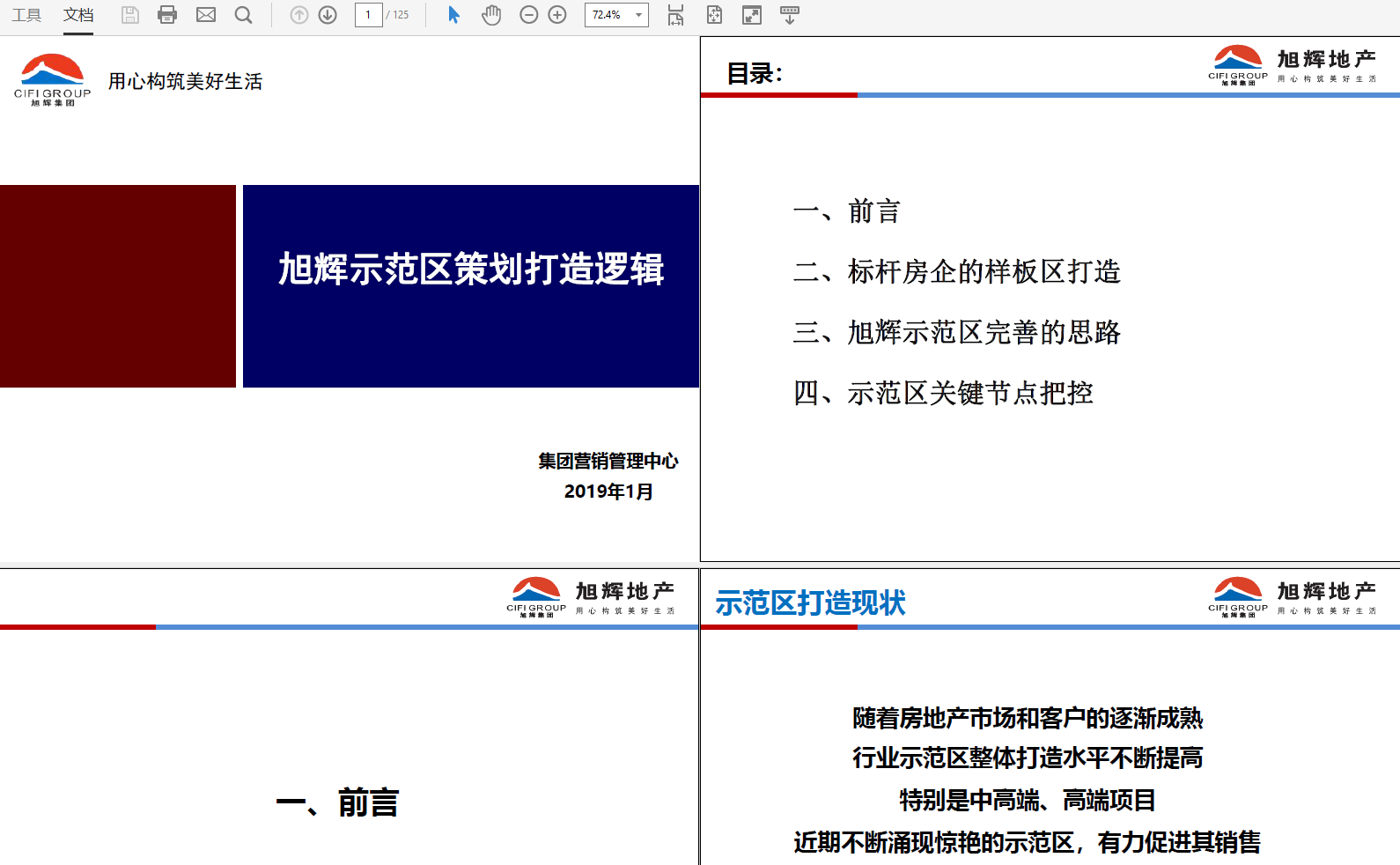
Task: Click the fit width scrolling mode icon
Action: click(675, 15)
